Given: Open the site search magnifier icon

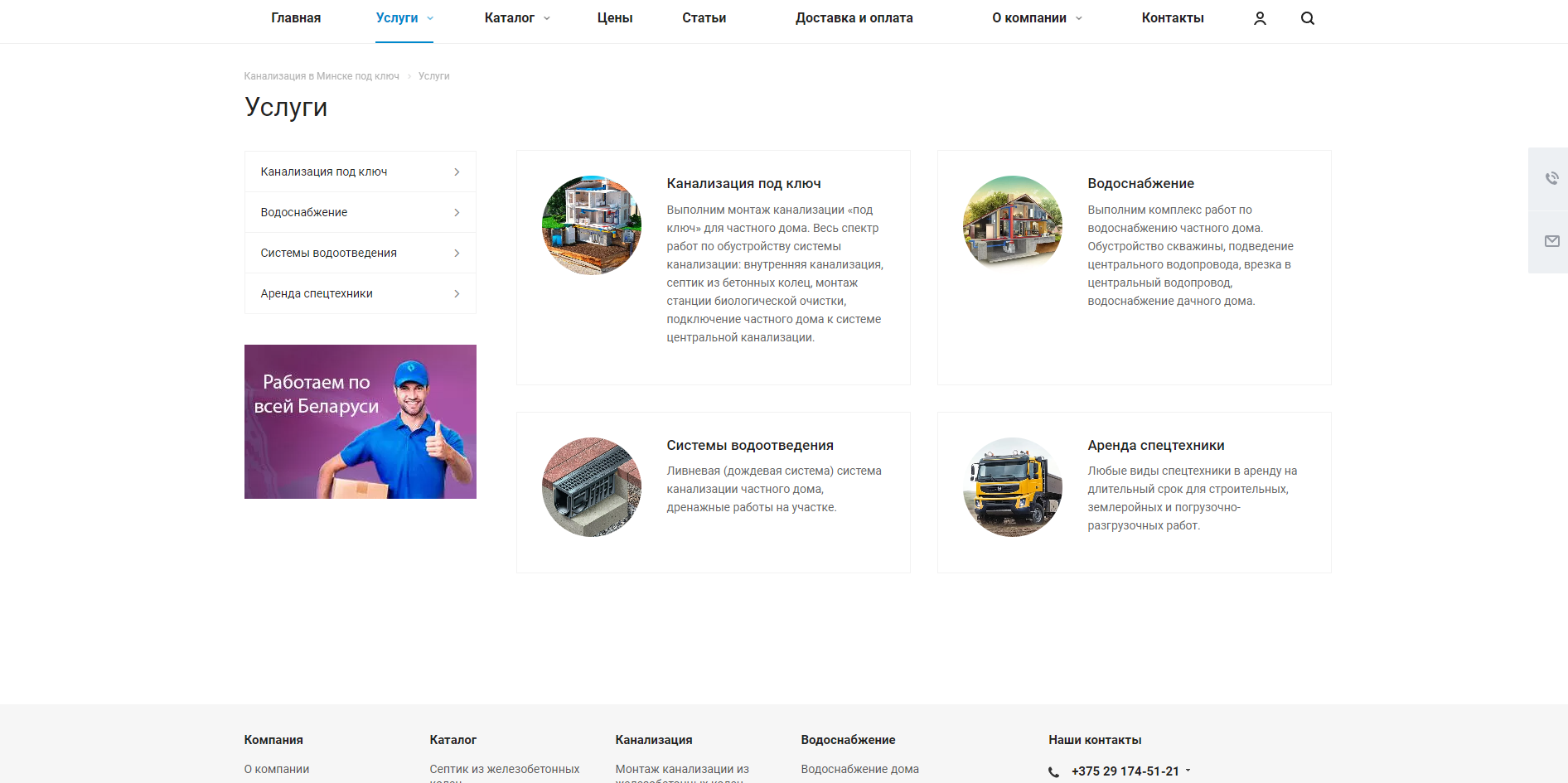Looking at the screenshot, I should click(x=1308, y=18).
